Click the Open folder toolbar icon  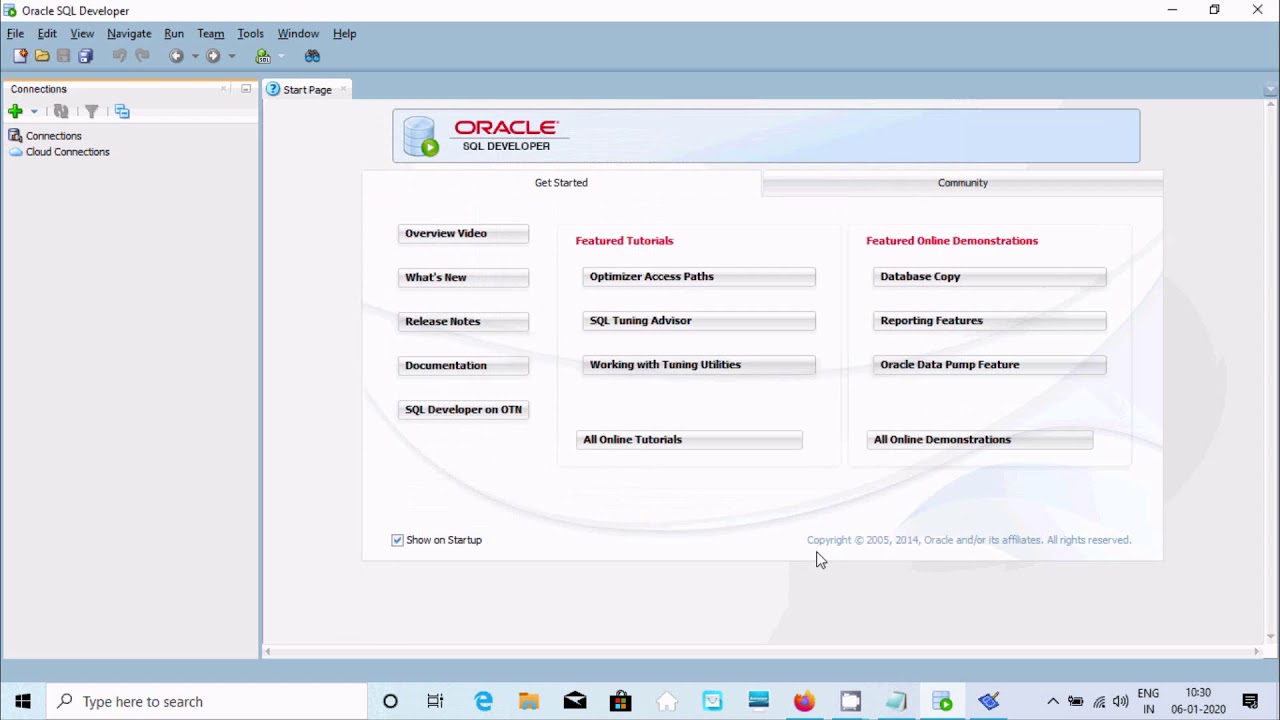[x=42, y=56]
